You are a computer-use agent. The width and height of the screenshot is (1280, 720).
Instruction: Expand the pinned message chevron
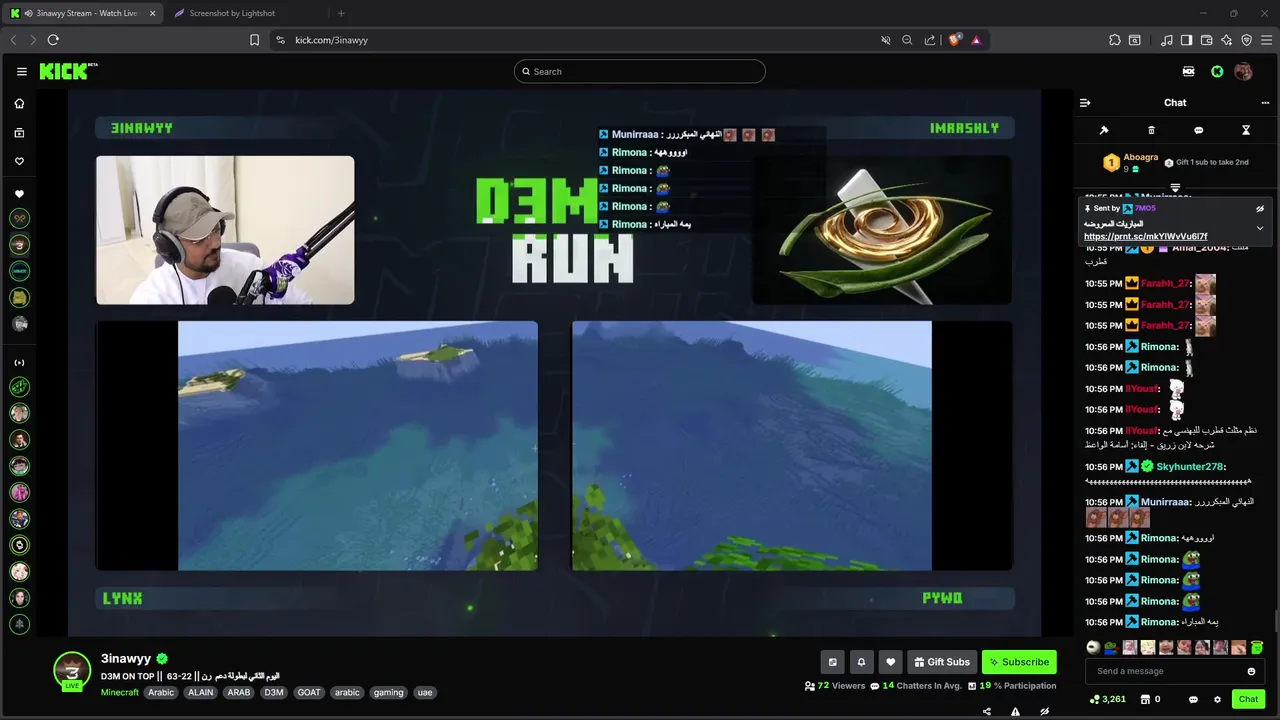coord(1260,228)
